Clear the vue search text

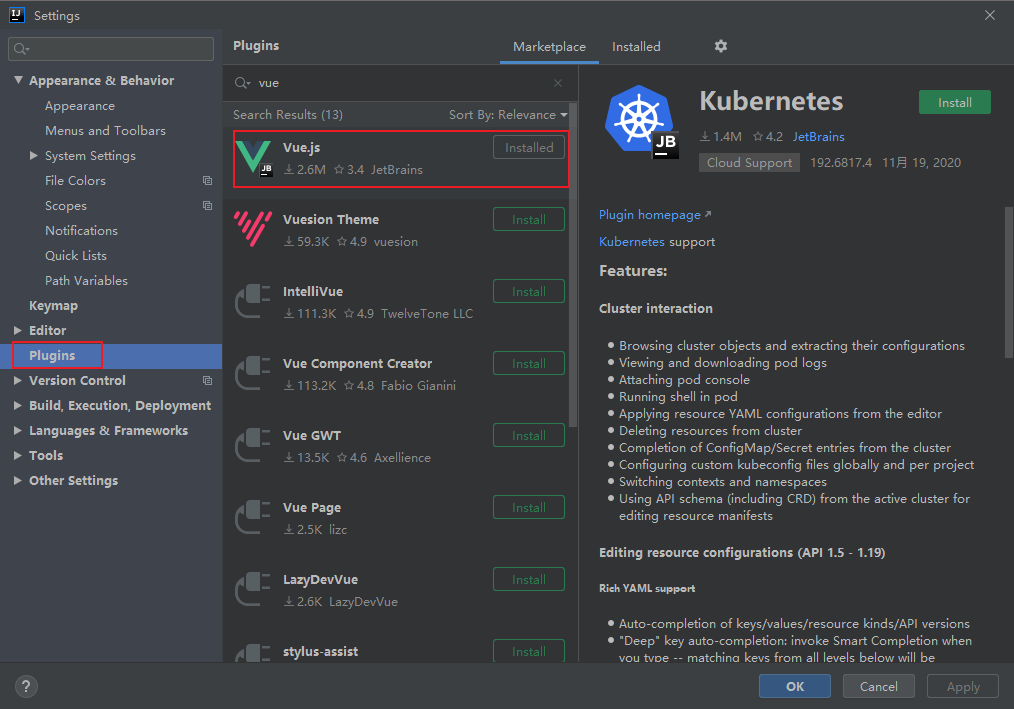[557, 83]
